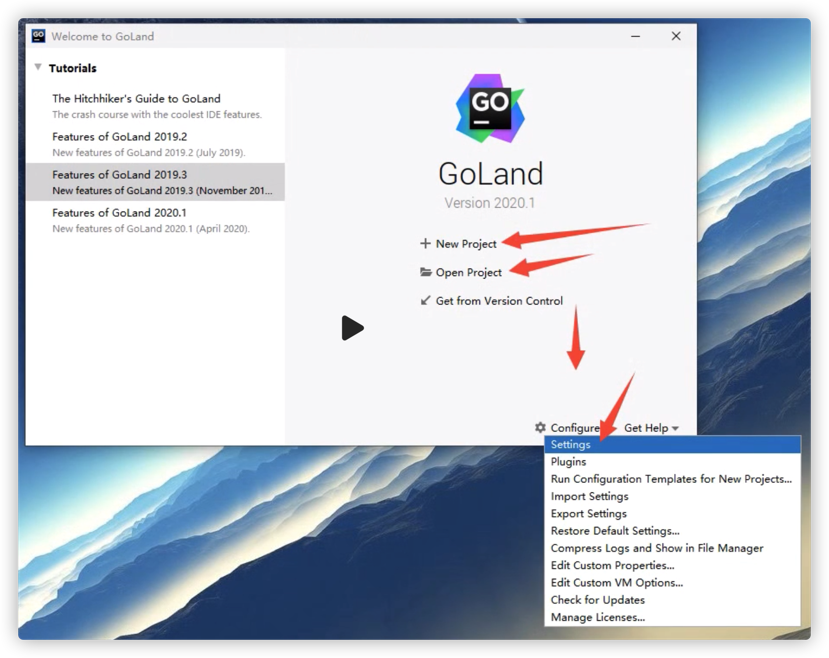Click the arrow icon beside Get from Version Control
The height and width of the screenshot is (658, 829).
tap(425, 301)
